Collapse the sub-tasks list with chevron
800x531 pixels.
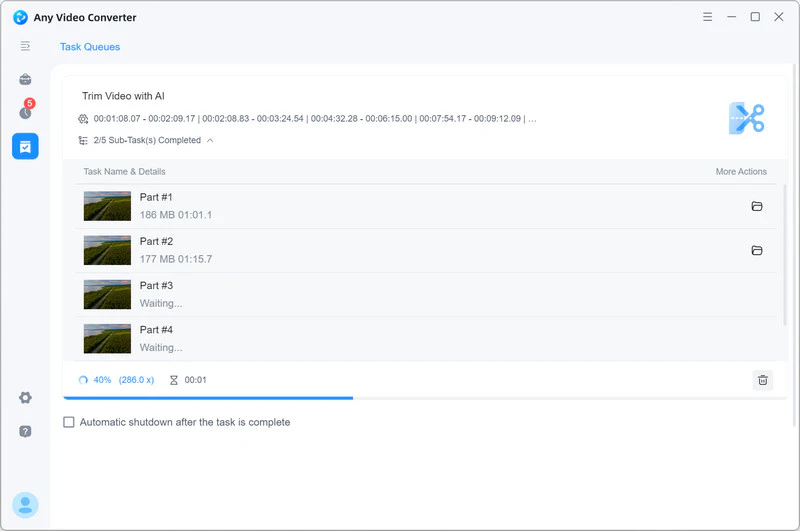[210, 140]
